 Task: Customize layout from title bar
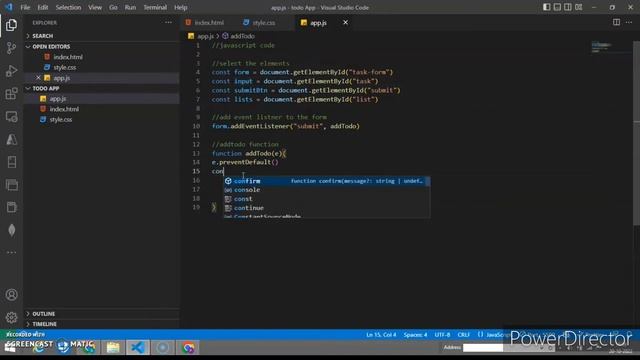coord(579,7)
